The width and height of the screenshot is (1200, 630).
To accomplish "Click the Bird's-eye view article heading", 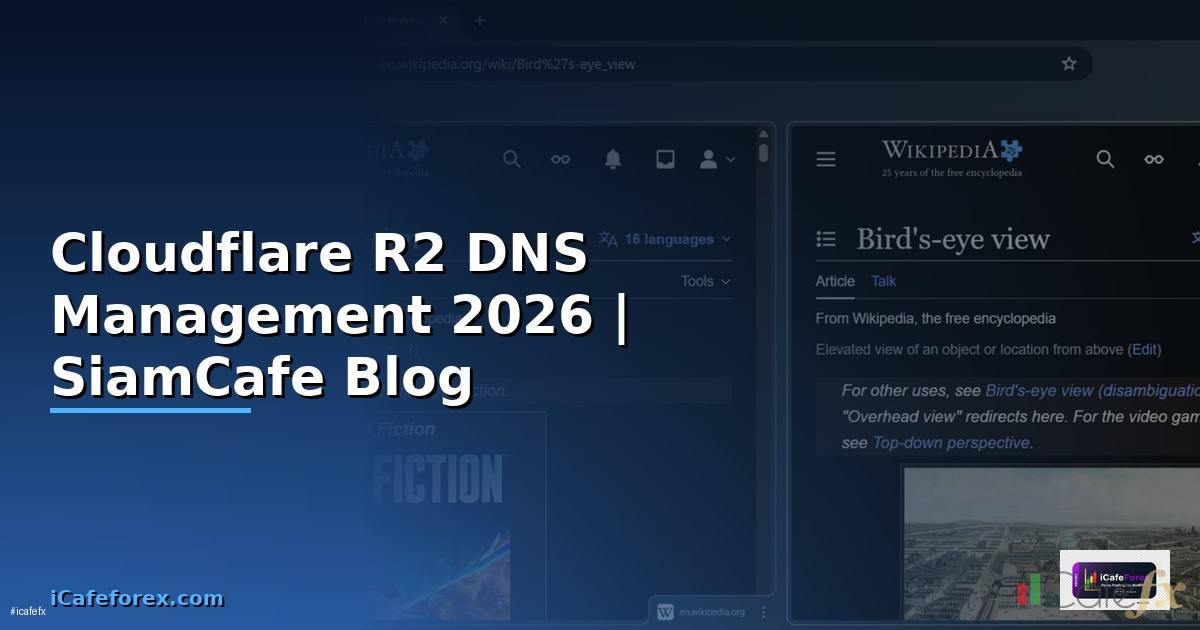I will (953, 239).
